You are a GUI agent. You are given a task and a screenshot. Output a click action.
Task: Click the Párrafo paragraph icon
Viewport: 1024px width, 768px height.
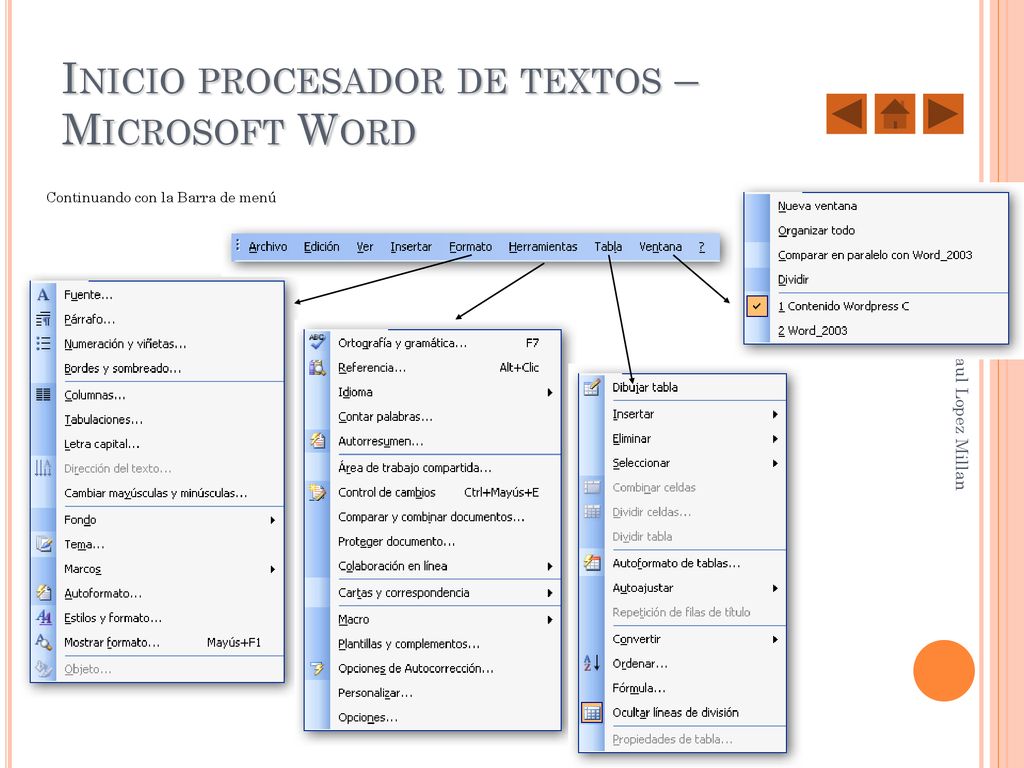(43, 319)
